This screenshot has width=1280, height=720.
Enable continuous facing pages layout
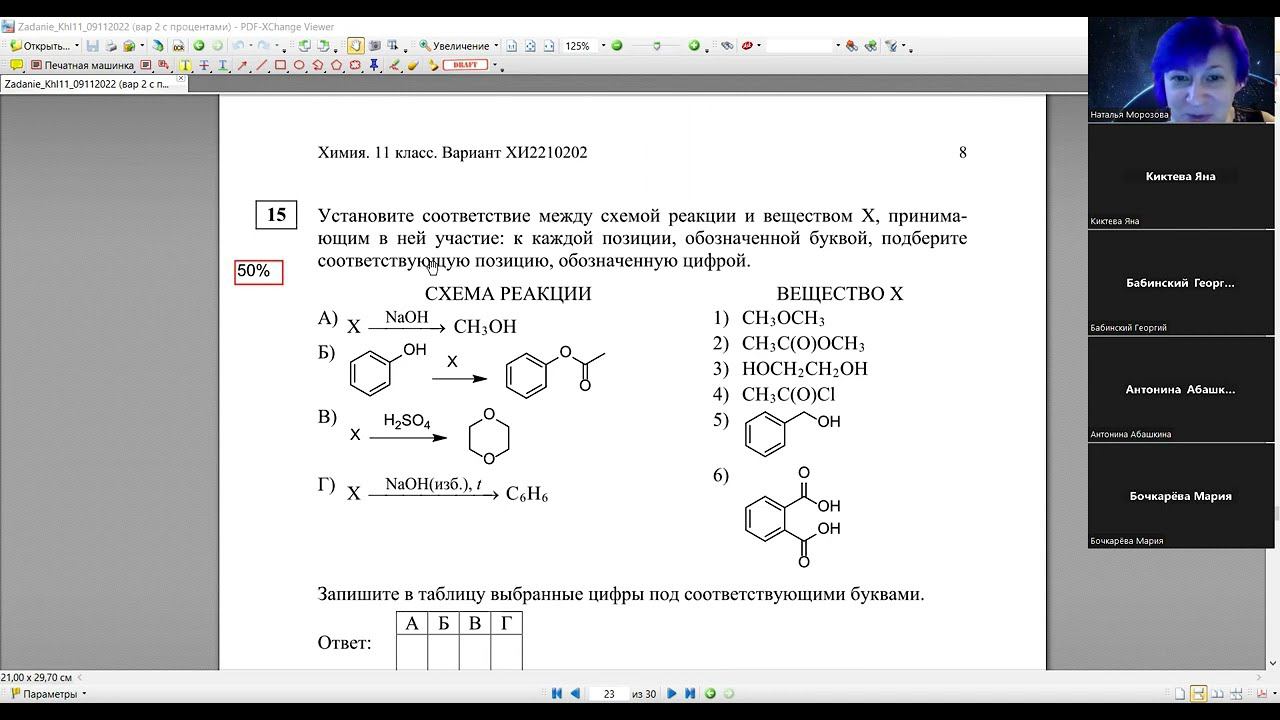coord(1236,694)
